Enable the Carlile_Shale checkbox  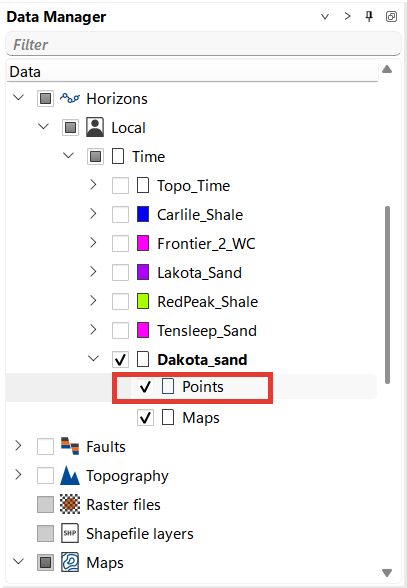[120, 214]
